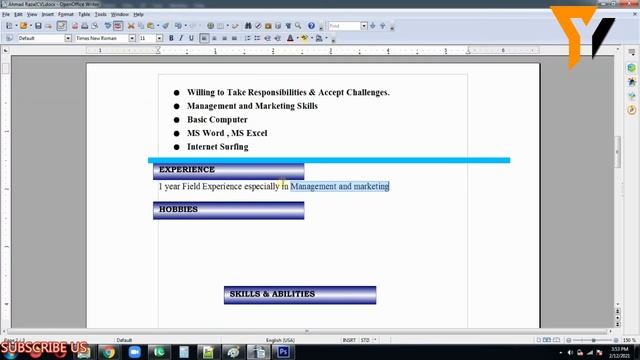Open the Edit menu
Image resolution: width=640 pixels, height=360 pixels.
coord(18,14)
